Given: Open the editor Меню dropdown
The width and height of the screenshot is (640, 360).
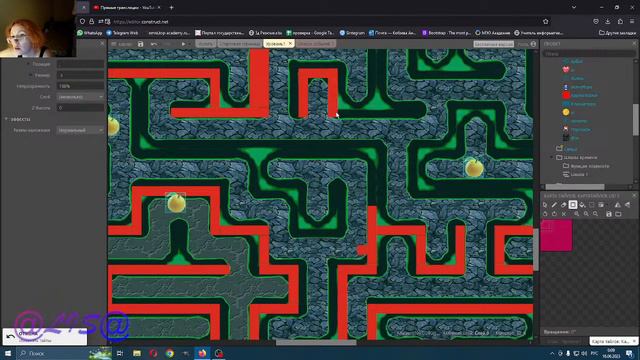Looking at the screenshot, I should 122,44.
